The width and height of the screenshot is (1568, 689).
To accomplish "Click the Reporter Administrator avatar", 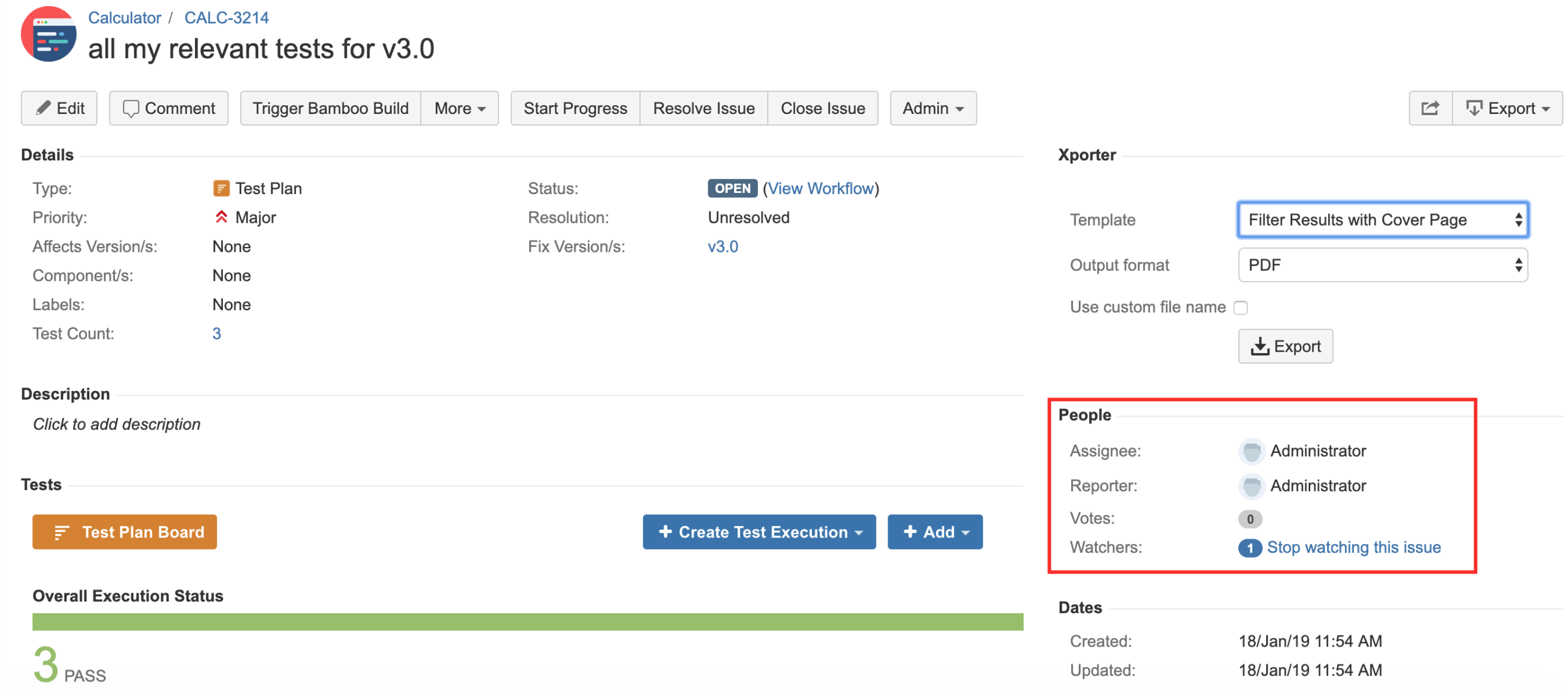I will 1251,486.
